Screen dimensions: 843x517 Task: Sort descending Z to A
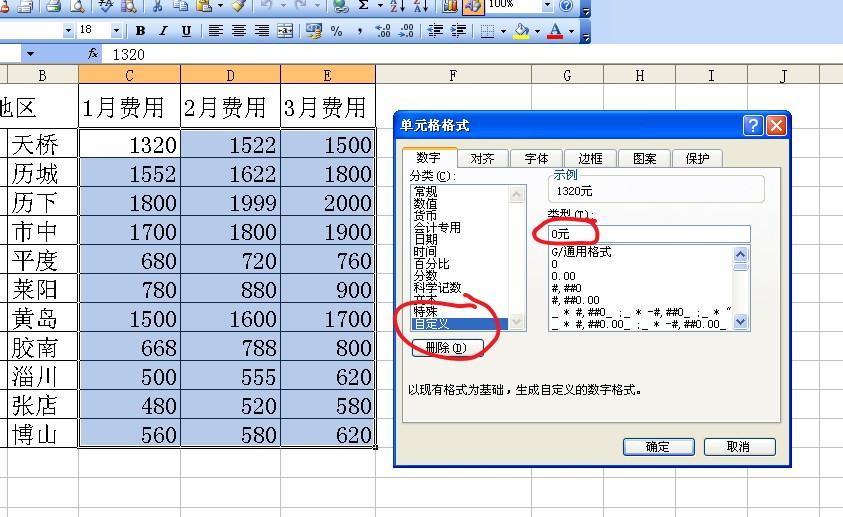pyautogui.click(x=420, y=6)
